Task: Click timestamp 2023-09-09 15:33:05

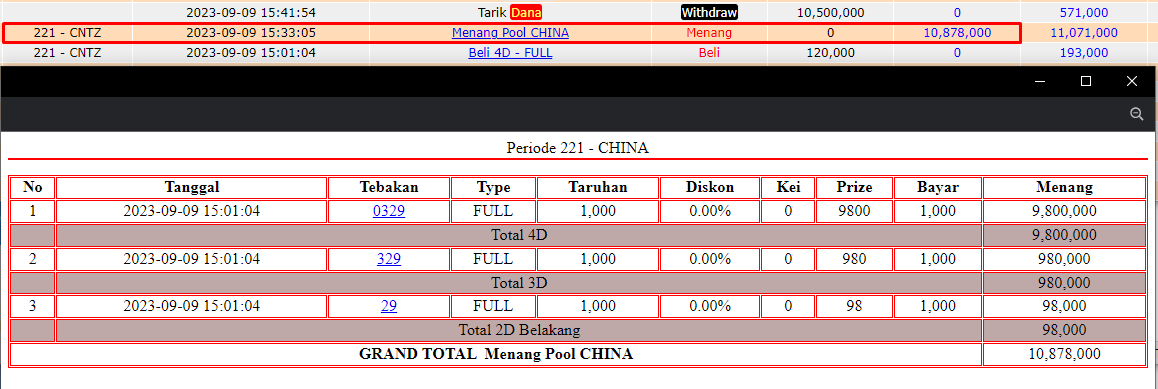Action: pos(251,32)
